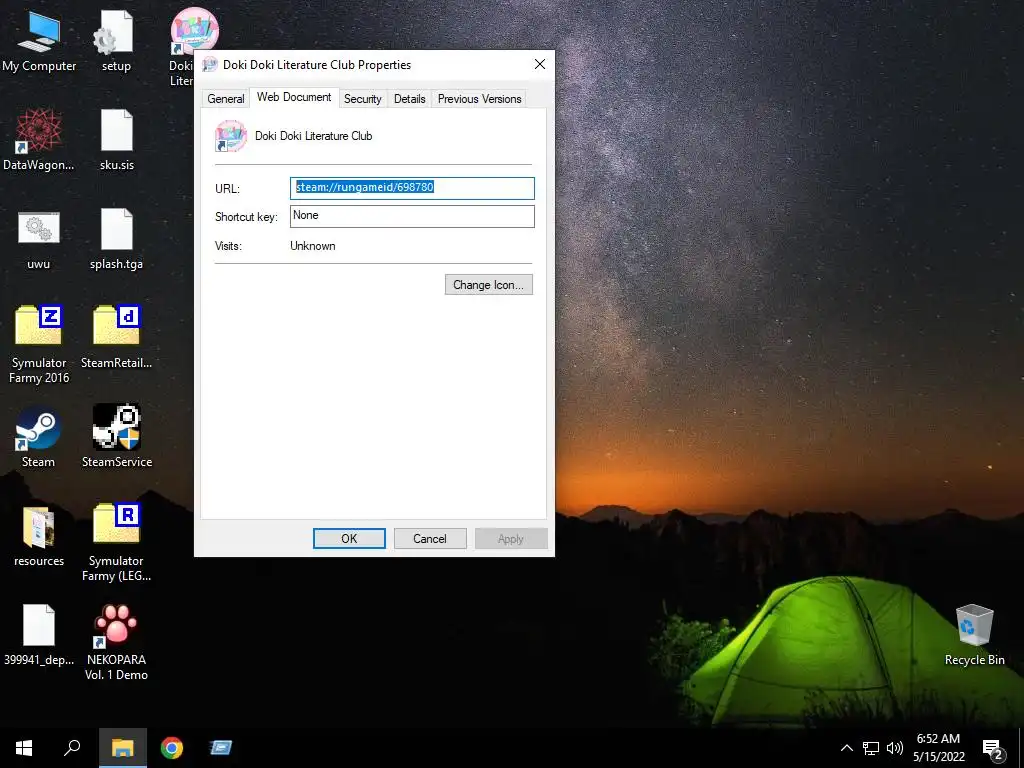Switch to the General tab

pyautogui.click(x=225, y=99)
